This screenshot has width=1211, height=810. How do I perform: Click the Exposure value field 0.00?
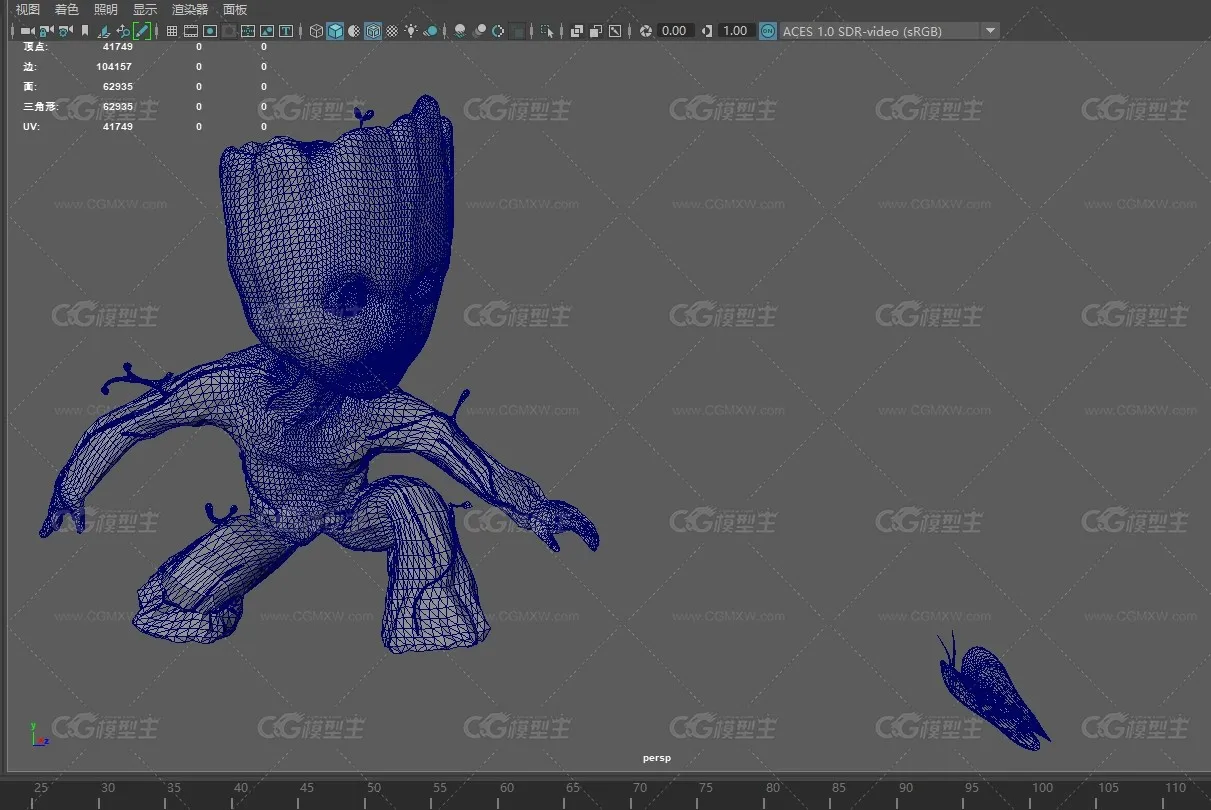pos(675,31)
